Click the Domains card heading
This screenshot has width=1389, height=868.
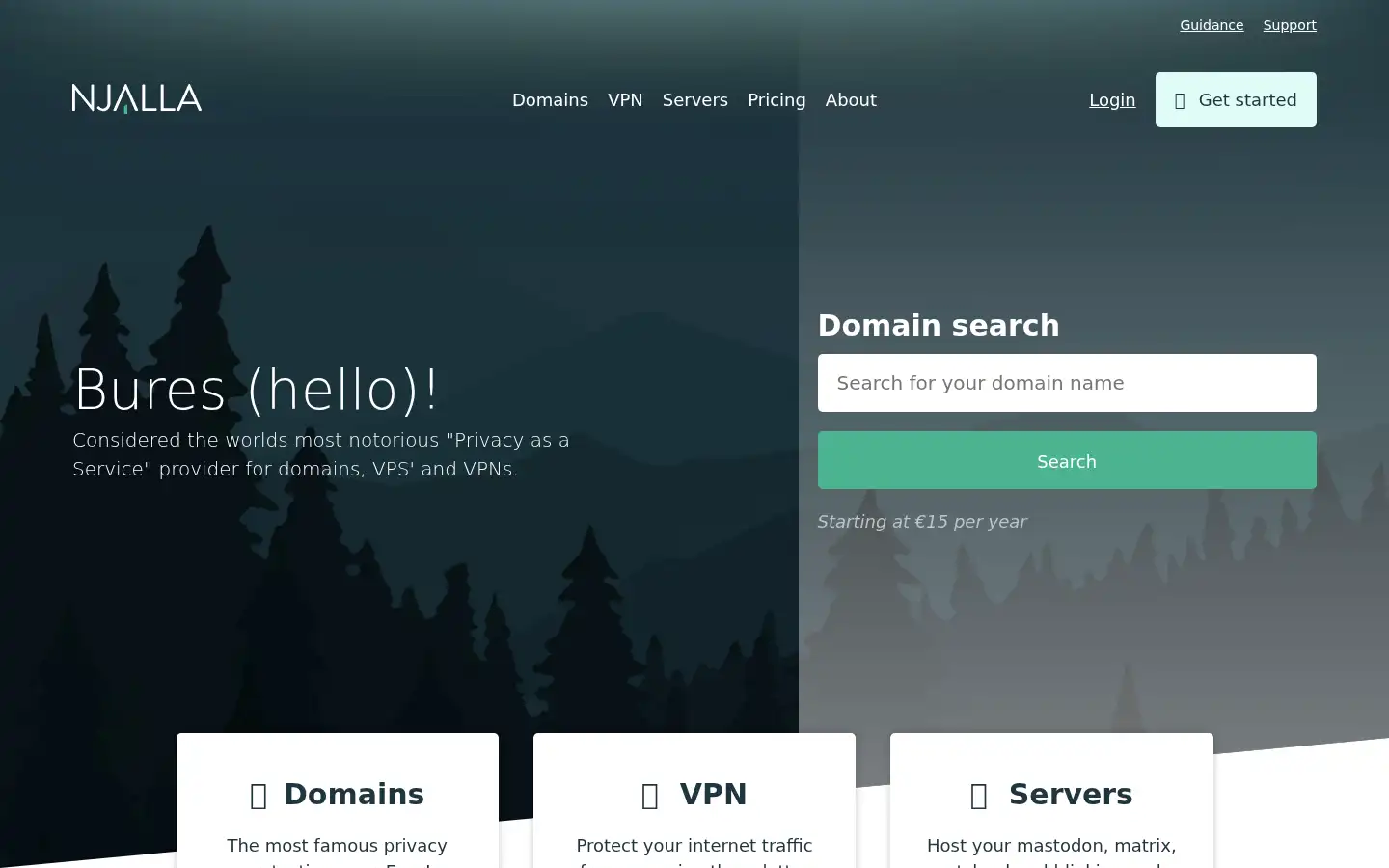pos(354,794)
